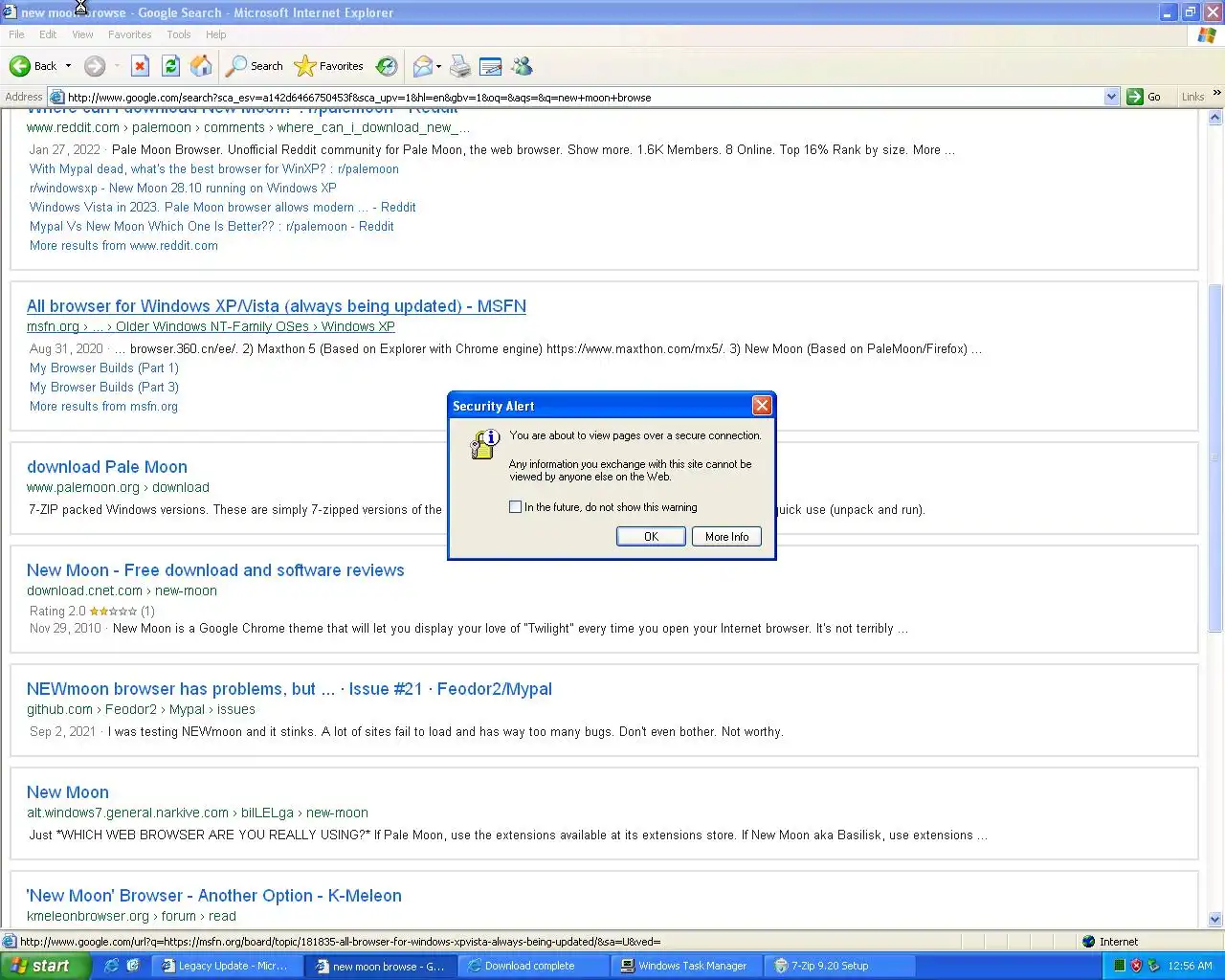Open 'Mypal Vs New Moon Which One Is Better' link
Viewport: 1225px width, 980px height.
coord(212,226)
